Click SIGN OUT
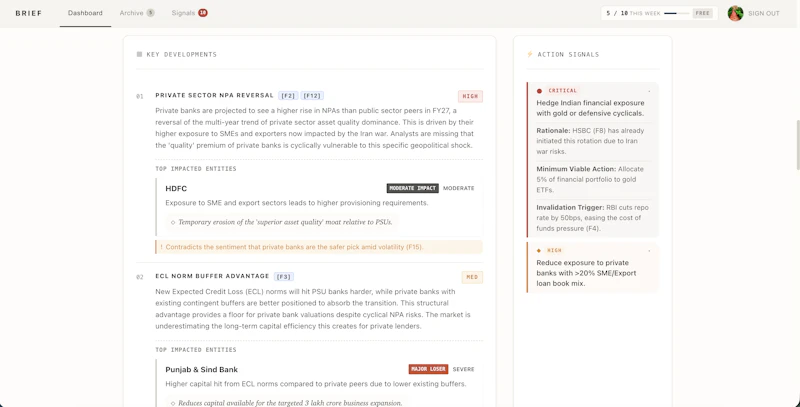This screenshot has width=800, height=407. coord(764,13)
